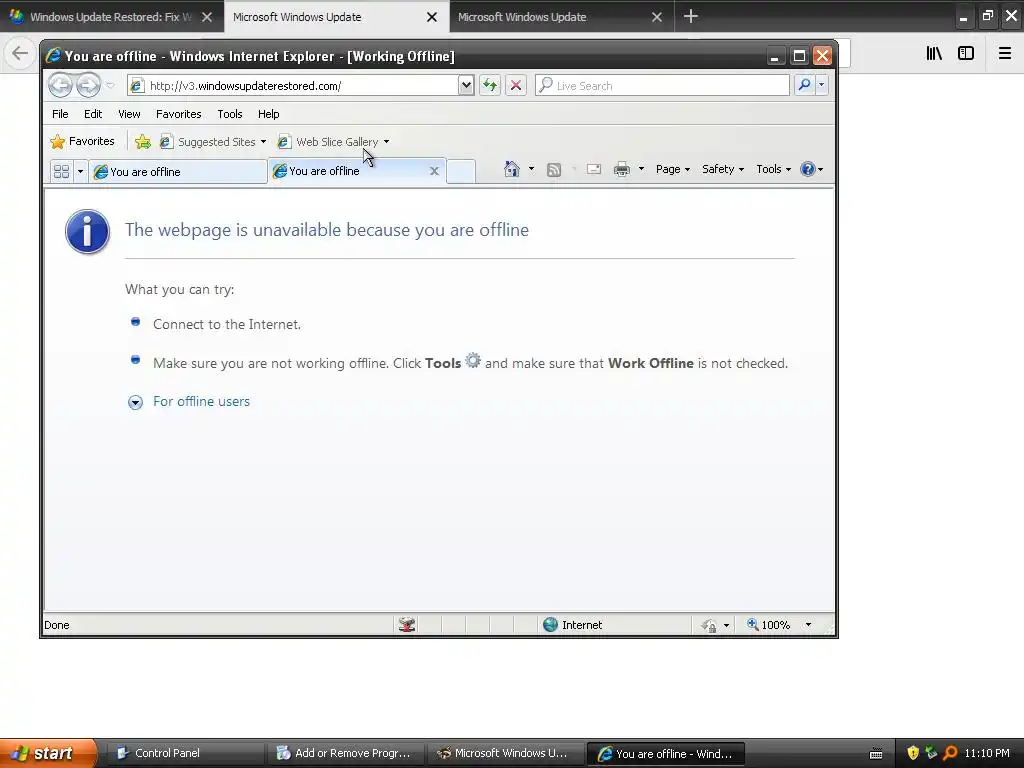Click the green Refresh arrows icon
1024x768 pixels.
click(x=490, y=86)
